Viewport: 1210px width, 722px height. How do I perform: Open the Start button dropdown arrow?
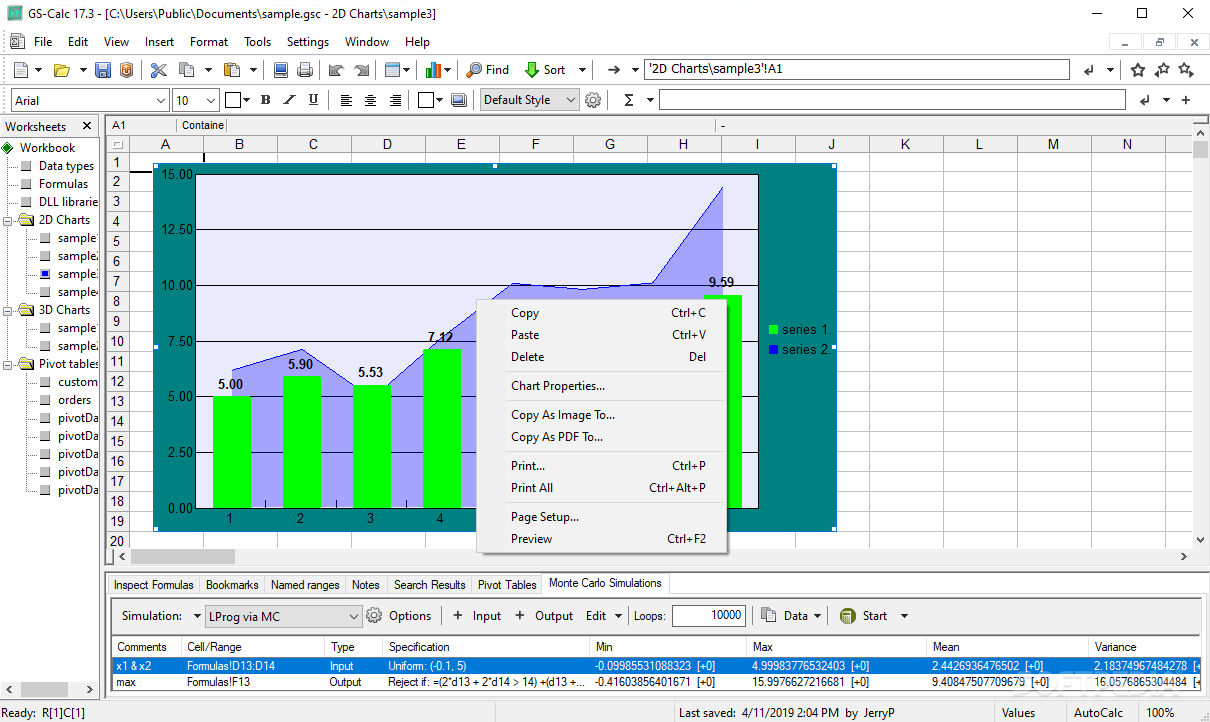904,616
